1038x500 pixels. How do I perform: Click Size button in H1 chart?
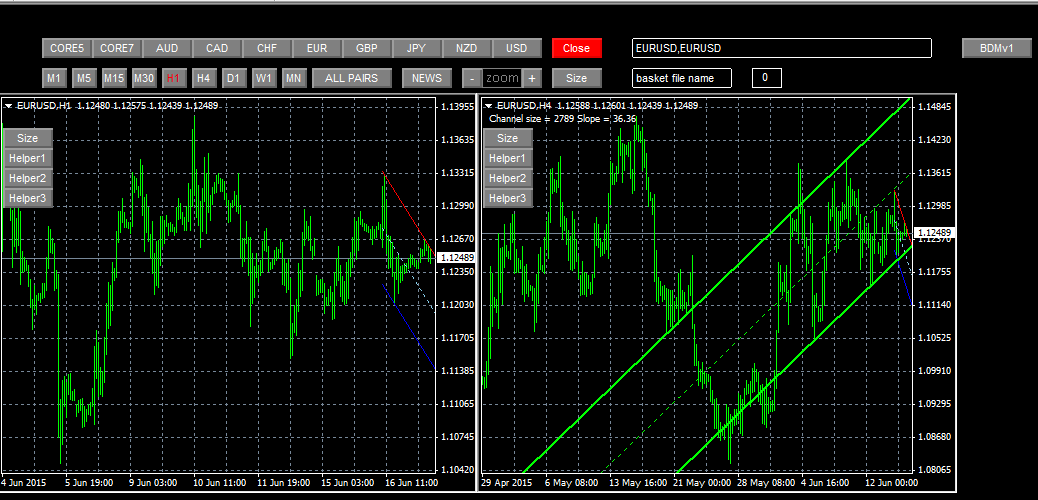click(x=28, y=138)
